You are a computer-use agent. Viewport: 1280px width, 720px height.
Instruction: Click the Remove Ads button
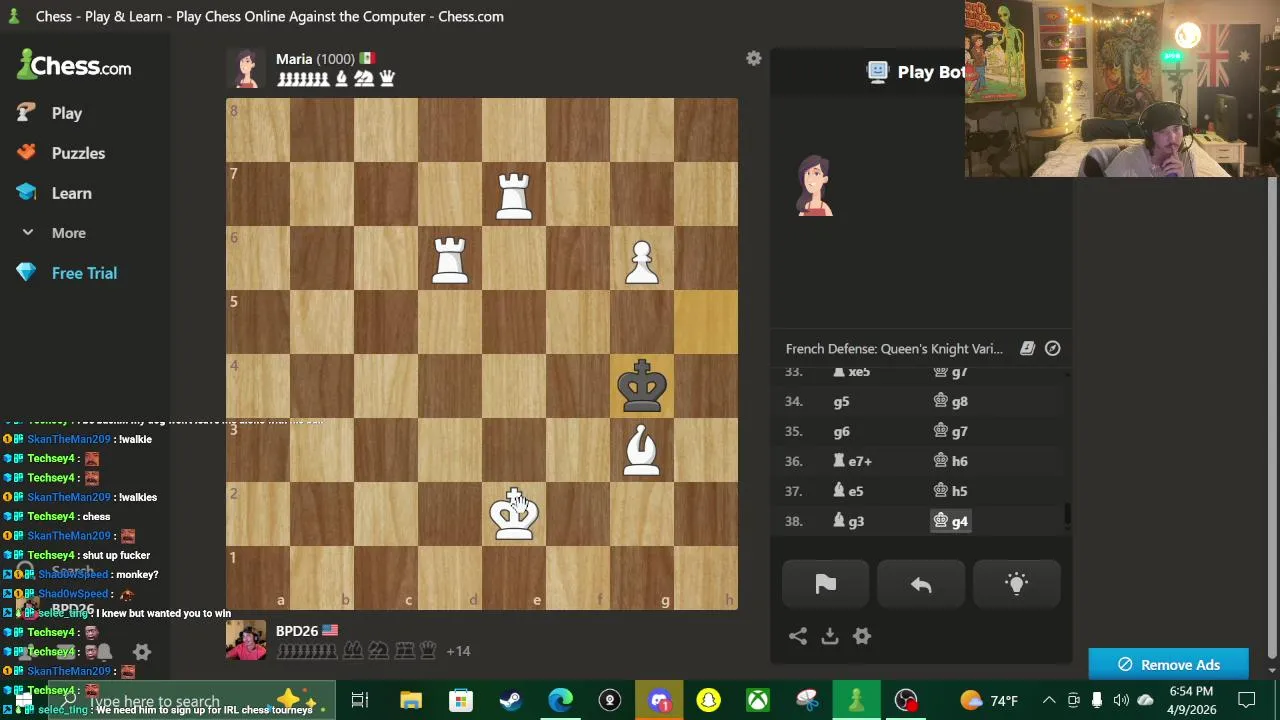pos(1168,665)
